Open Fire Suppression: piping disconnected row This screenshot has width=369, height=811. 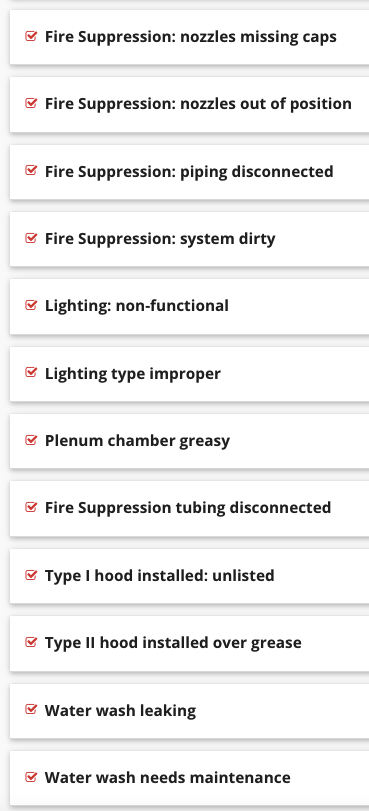[189, 172]
